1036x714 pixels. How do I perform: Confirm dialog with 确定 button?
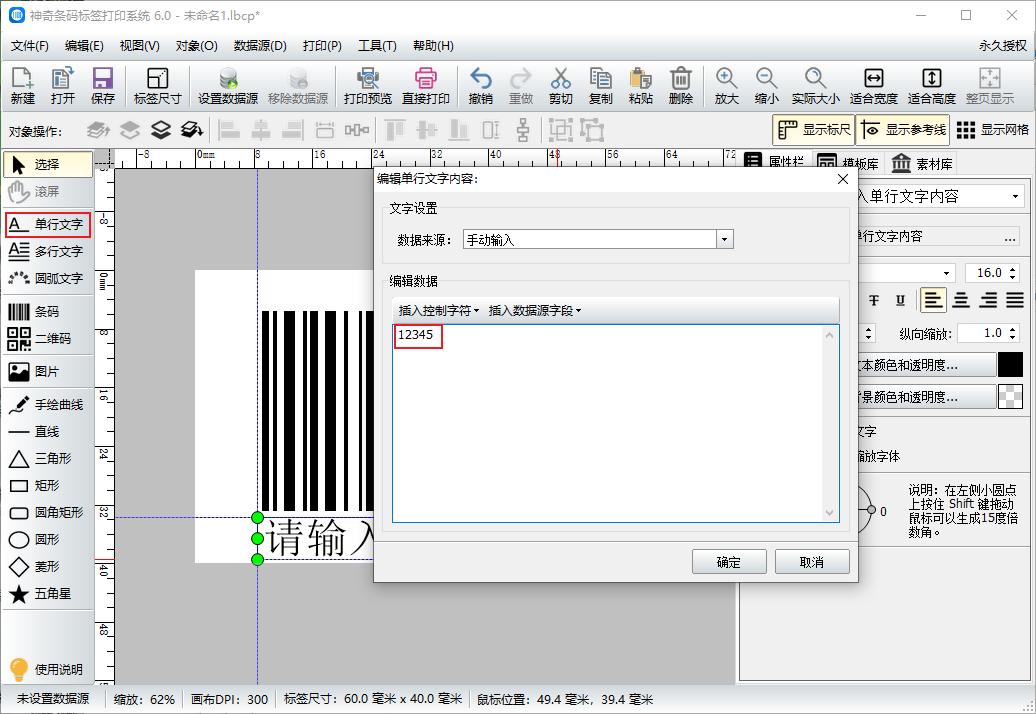pos(729,561)
